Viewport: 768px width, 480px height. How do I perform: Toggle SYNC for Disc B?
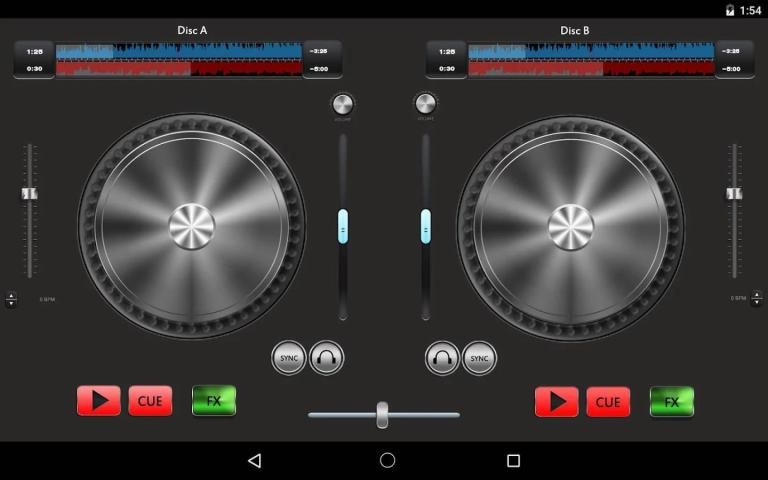pyautogui.click(x=479, y=357)
